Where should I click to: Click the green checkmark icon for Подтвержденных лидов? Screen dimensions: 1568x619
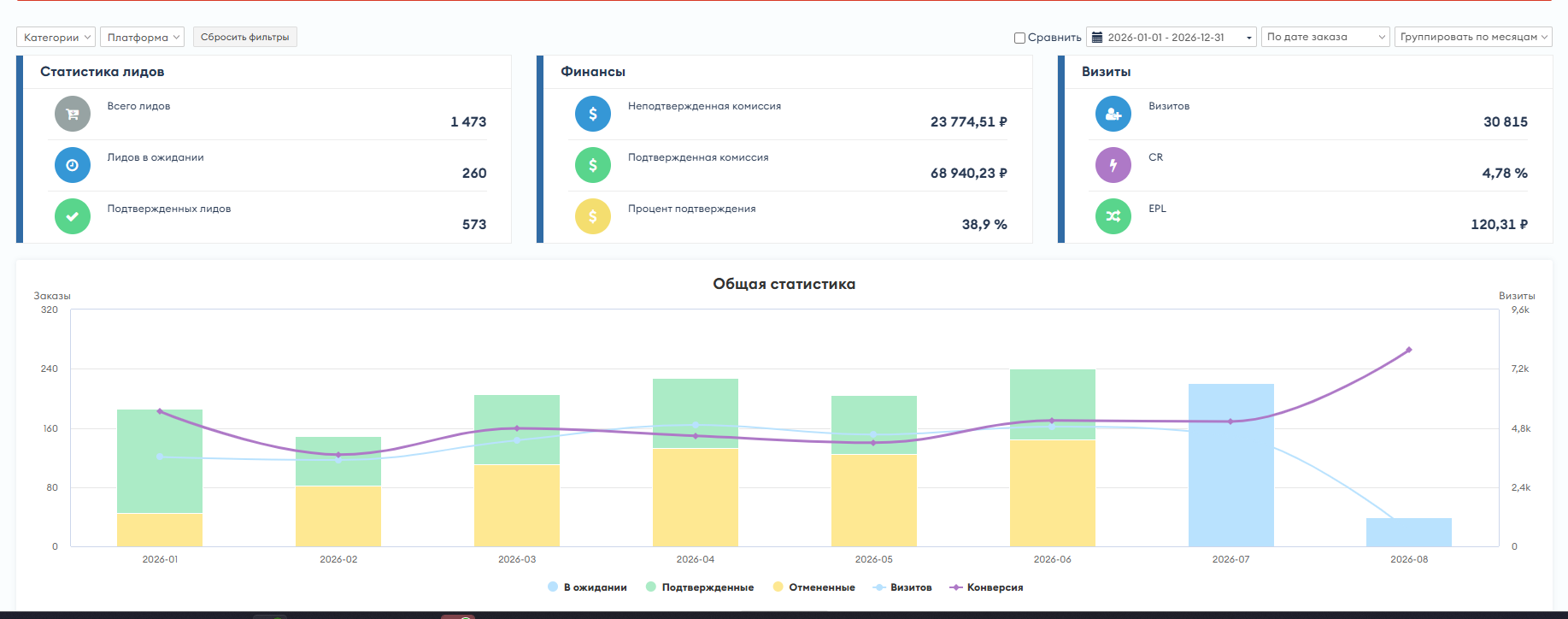tap(73, 216)
